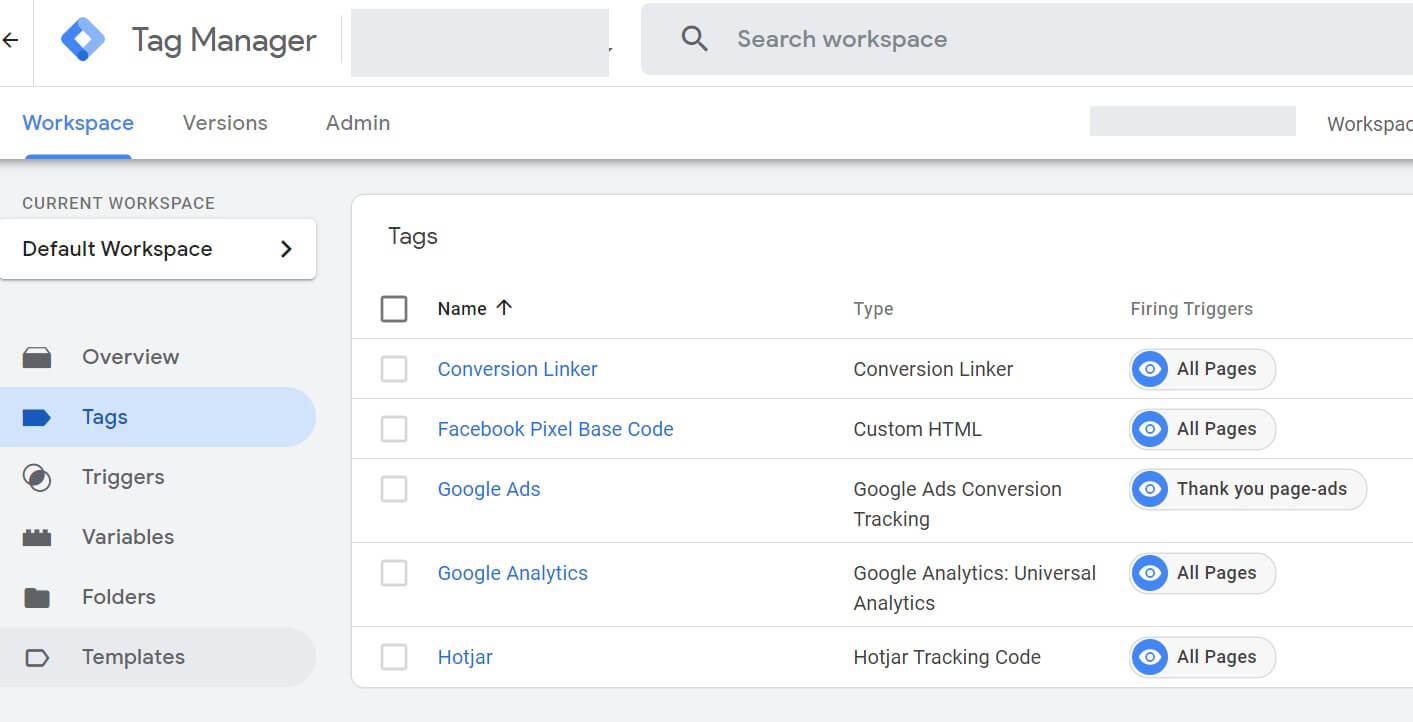Click All Pages trigger for Facebook Pixel
The width and height of the screenshot is (1413, 722).
(x=1203, y=429)
